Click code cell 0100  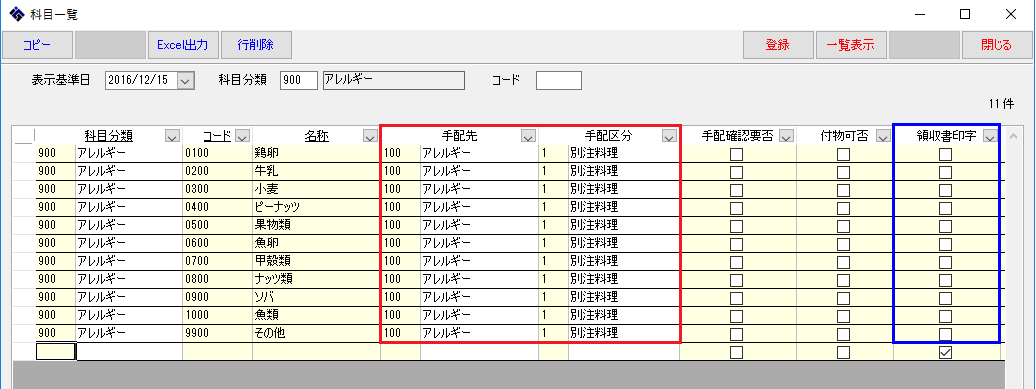[217, 153]
